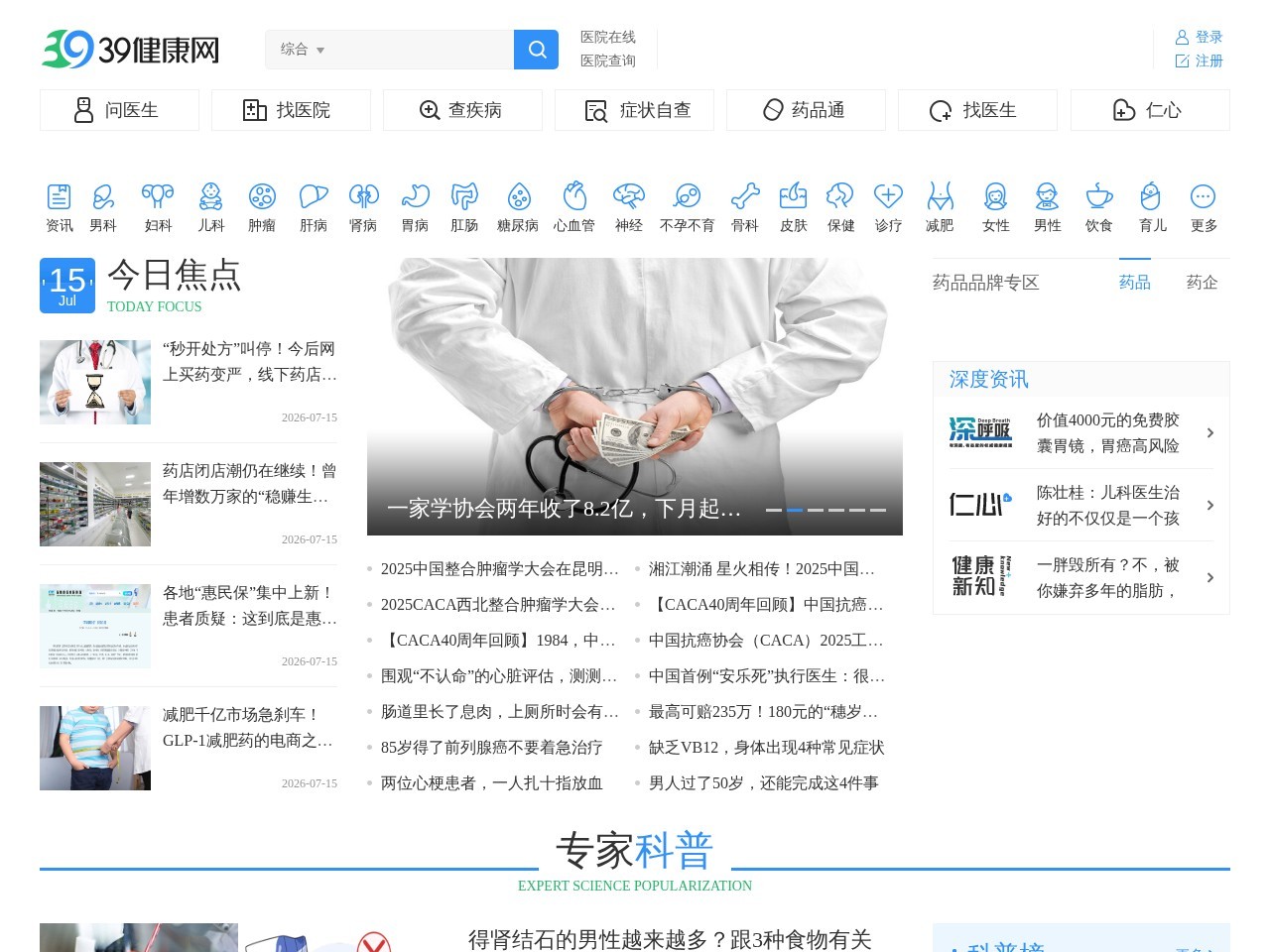The image size is (1270, 952).
Task: Click the 健康新知 logo thumbnail
Action: click(x=980, y=576)
